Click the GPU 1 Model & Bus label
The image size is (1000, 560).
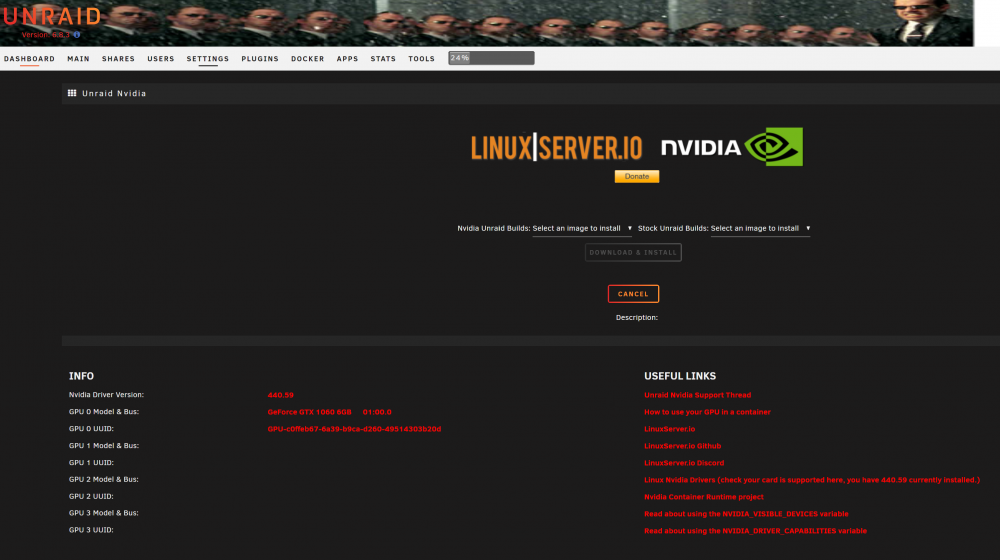coord(104,446)
